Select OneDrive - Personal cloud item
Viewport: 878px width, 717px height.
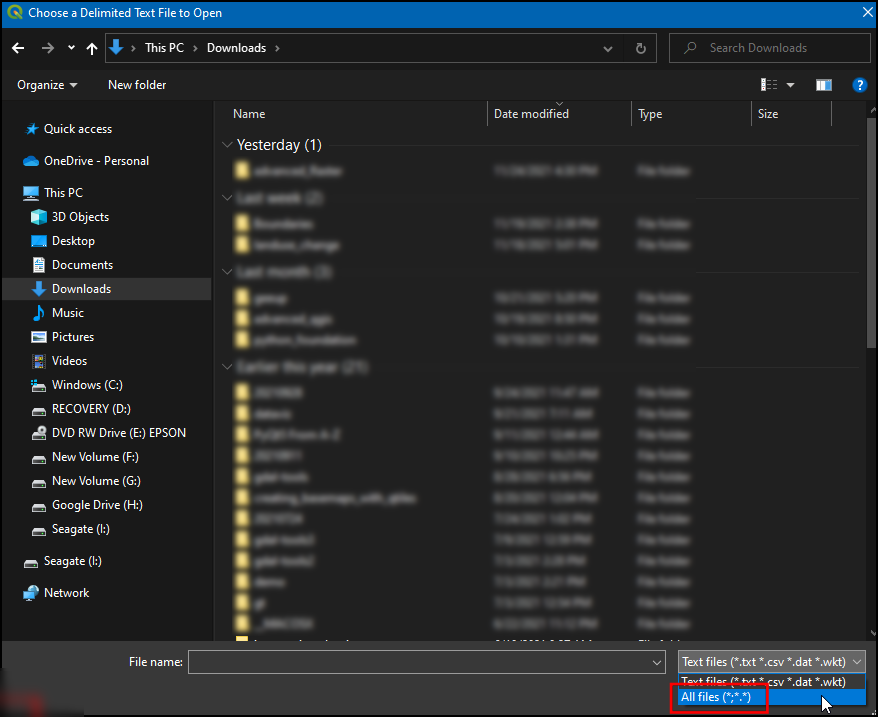click(95, 161)
